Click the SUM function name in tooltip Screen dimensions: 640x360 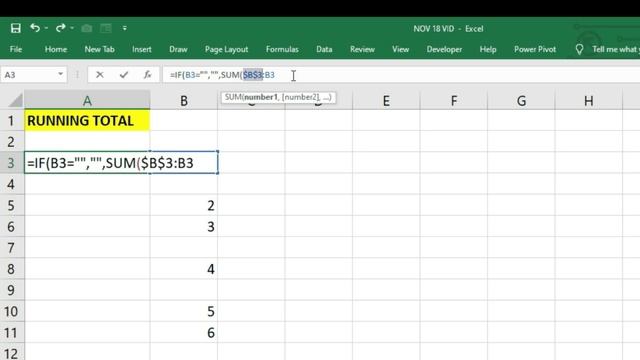pos(233,97)
